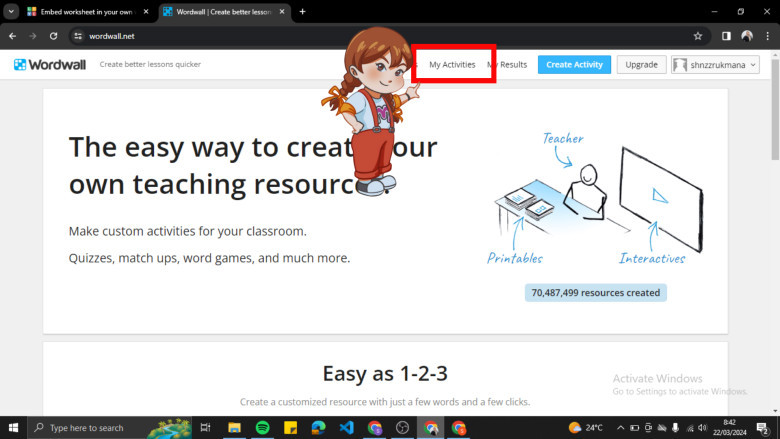Switch to Embed worksheet browser tab
The height and width of the screenshot is (439, 780).
point(86,12)
